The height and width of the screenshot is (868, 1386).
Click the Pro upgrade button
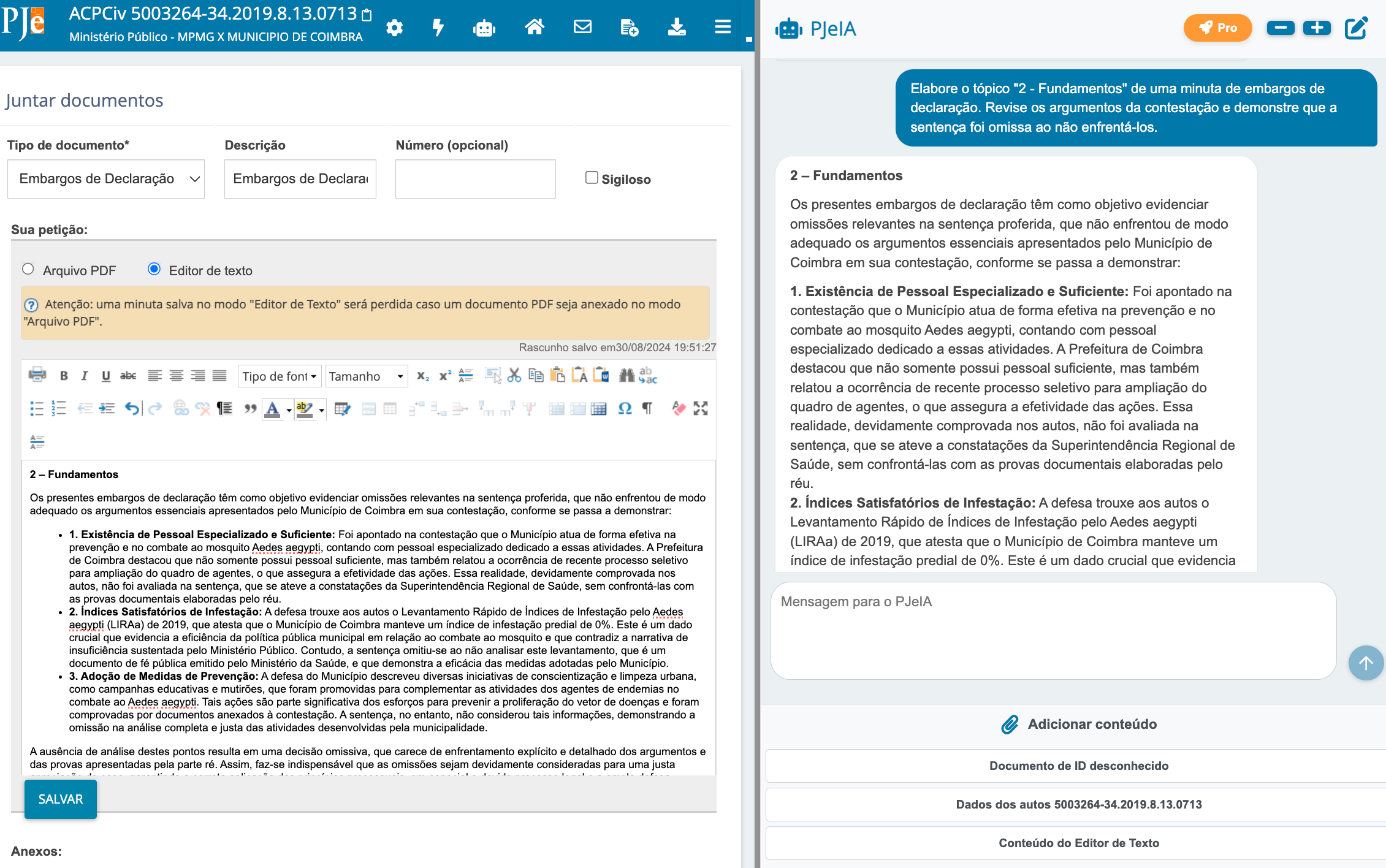pyautogui.click(x=1217, y=28)
